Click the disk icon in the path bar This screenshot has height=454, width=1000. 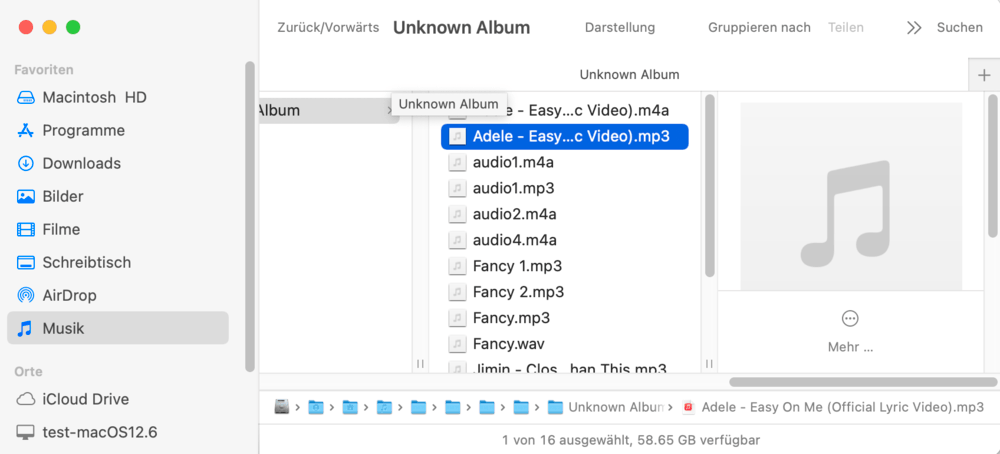282,407
